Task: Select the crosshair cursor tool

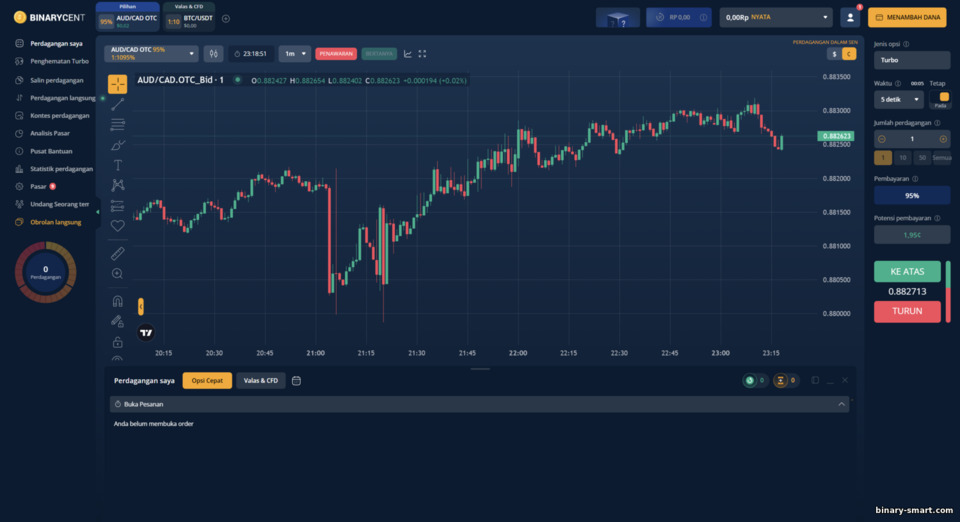Action: pyautogui.click(x=118, y=84)
